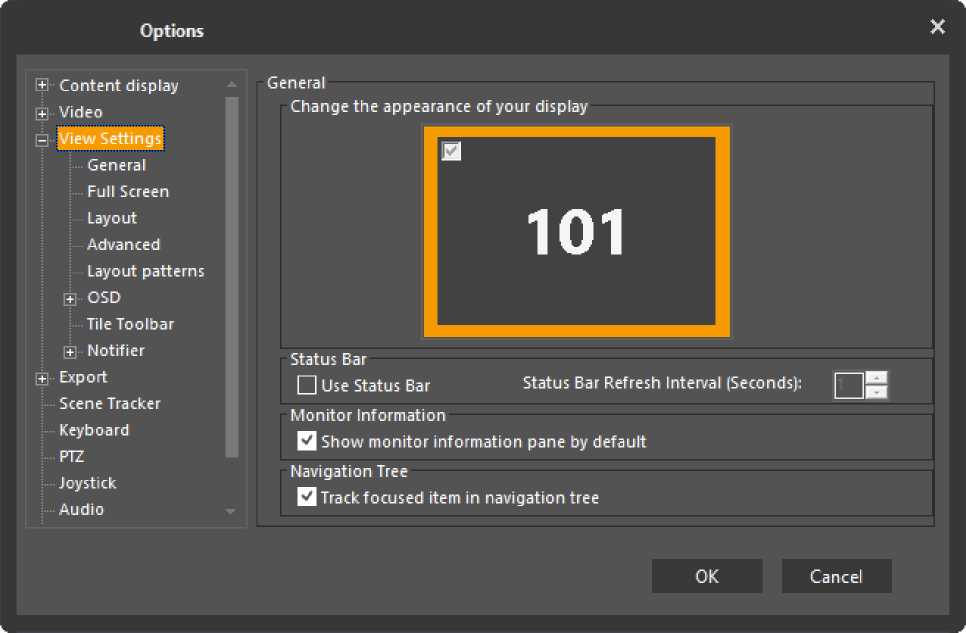Image resolution: width=966 pixels, height=633 pixels.
Task: Expand the Export tree node
Action: coord(42,378)
